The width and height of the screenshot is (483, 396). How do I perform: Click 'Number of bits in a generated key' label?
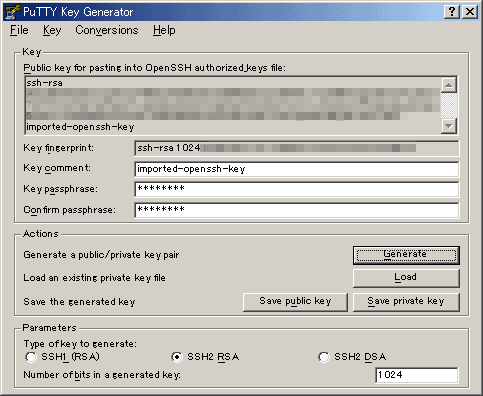click(x=102, y=375)
